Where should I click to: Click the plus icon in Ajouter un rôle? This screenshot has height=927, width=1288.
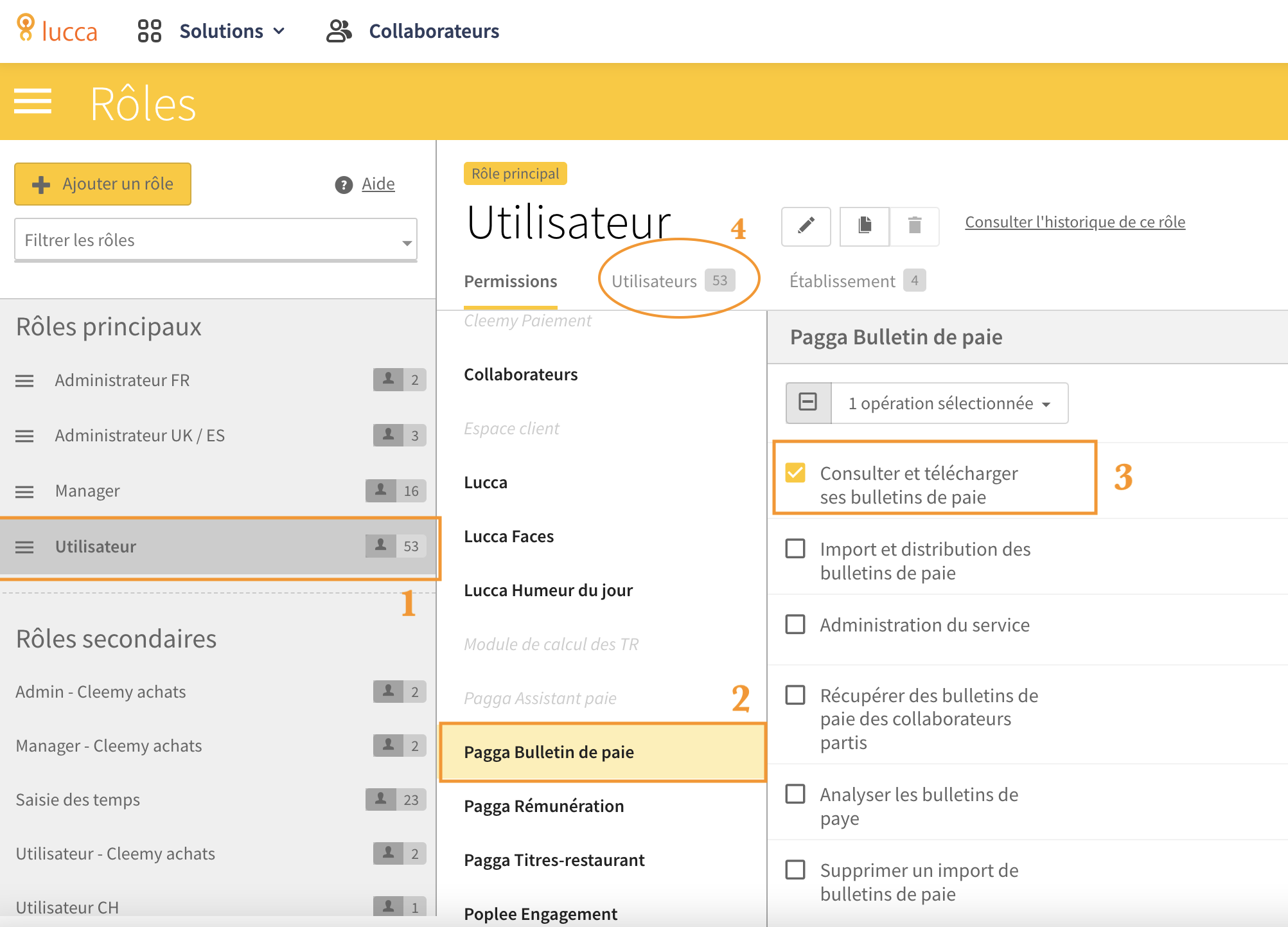click(x=41, y=185)
